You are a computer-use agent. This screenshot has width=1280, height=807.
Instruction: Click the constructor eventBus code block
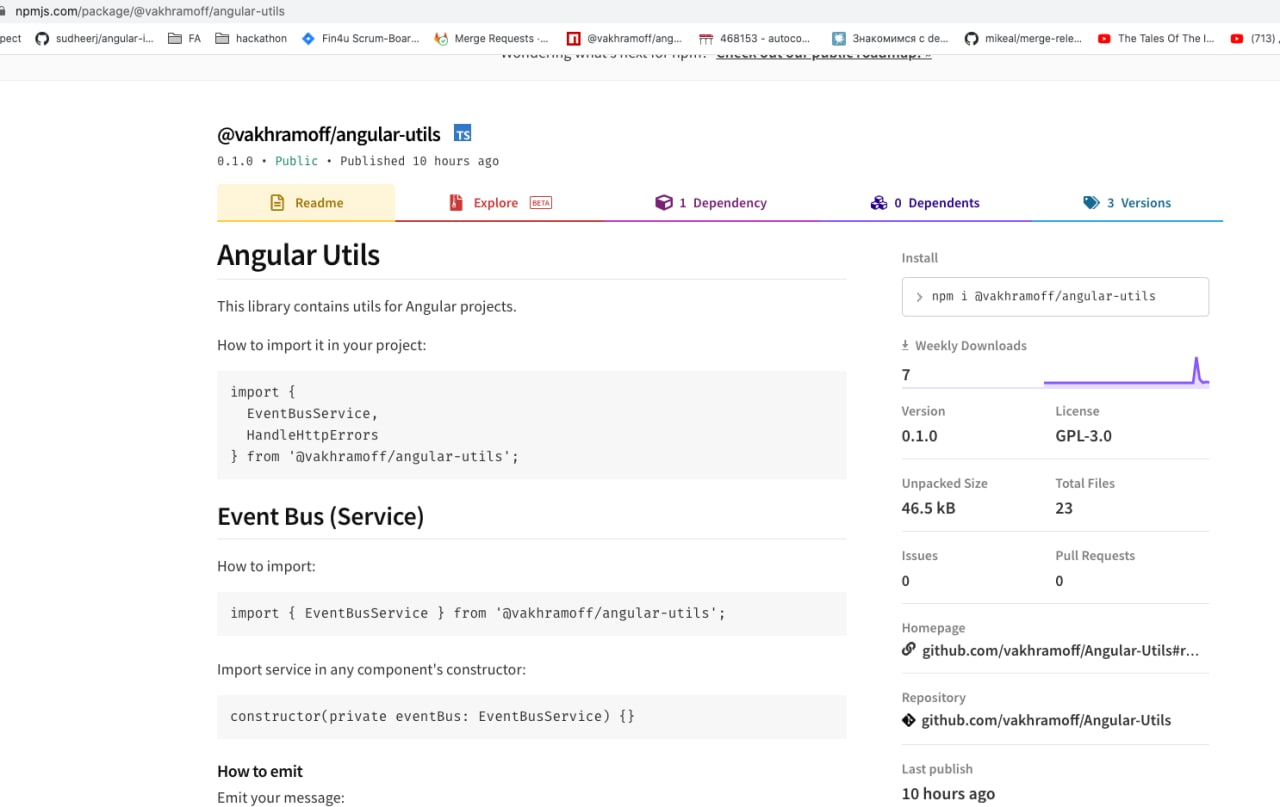click(531, 717)
